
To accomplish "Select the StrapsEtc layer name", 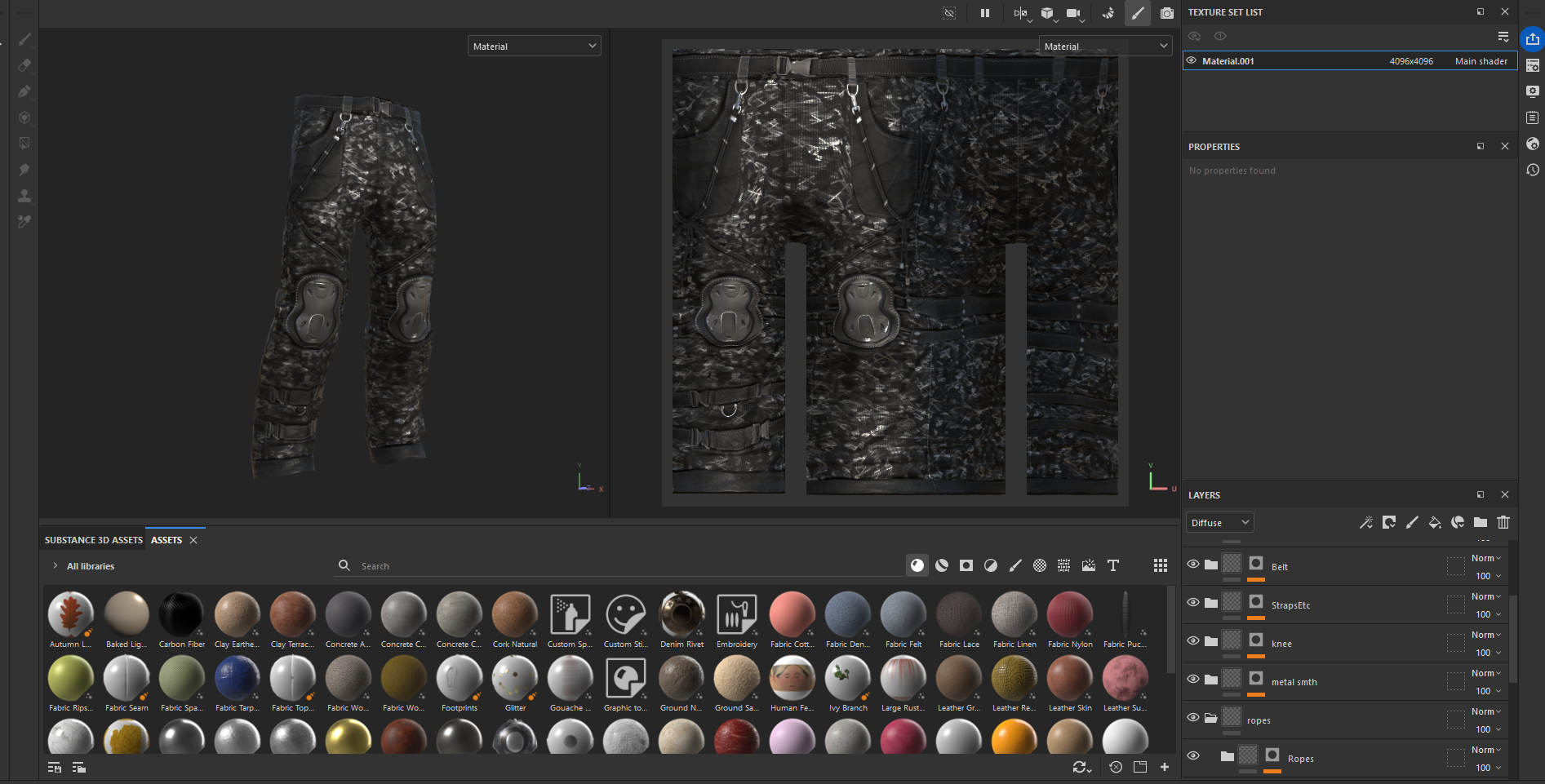I will pos(1290,605).
